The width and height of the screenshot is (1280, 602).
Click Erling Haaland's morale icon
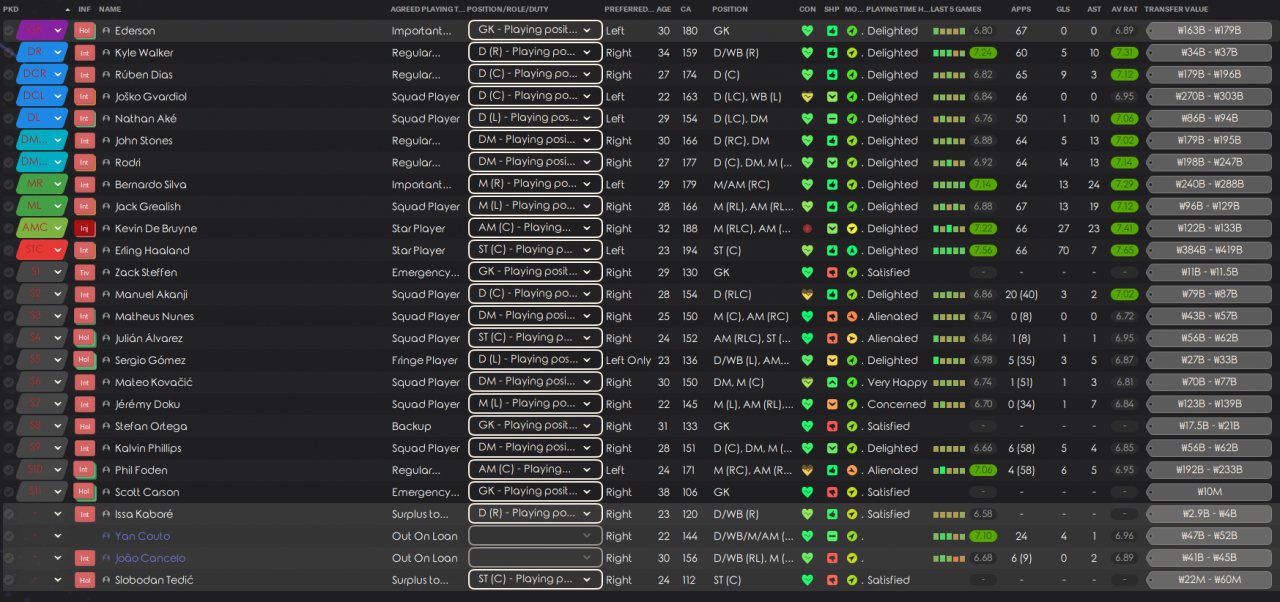tap(851, 251)
